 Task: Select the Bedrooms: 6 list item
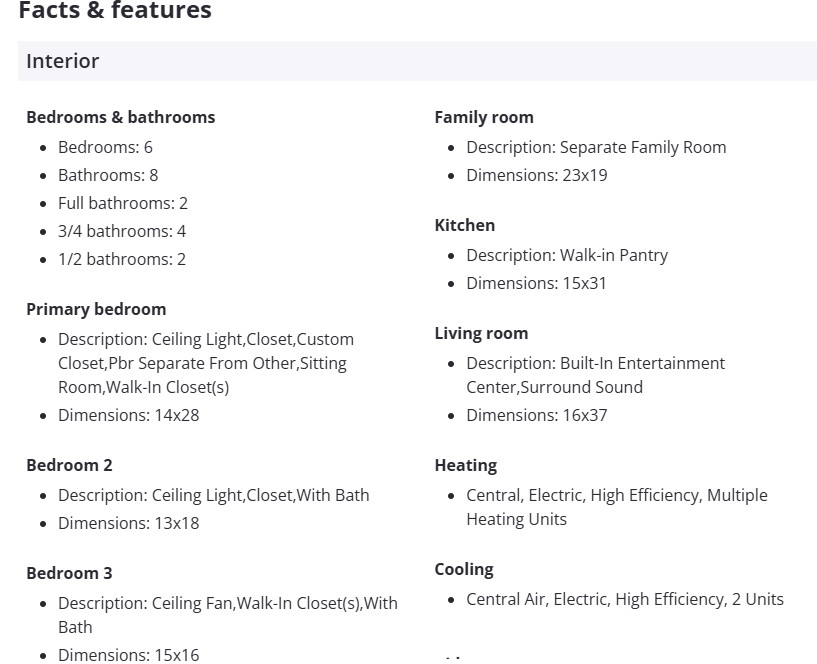(x=105, y=147)
